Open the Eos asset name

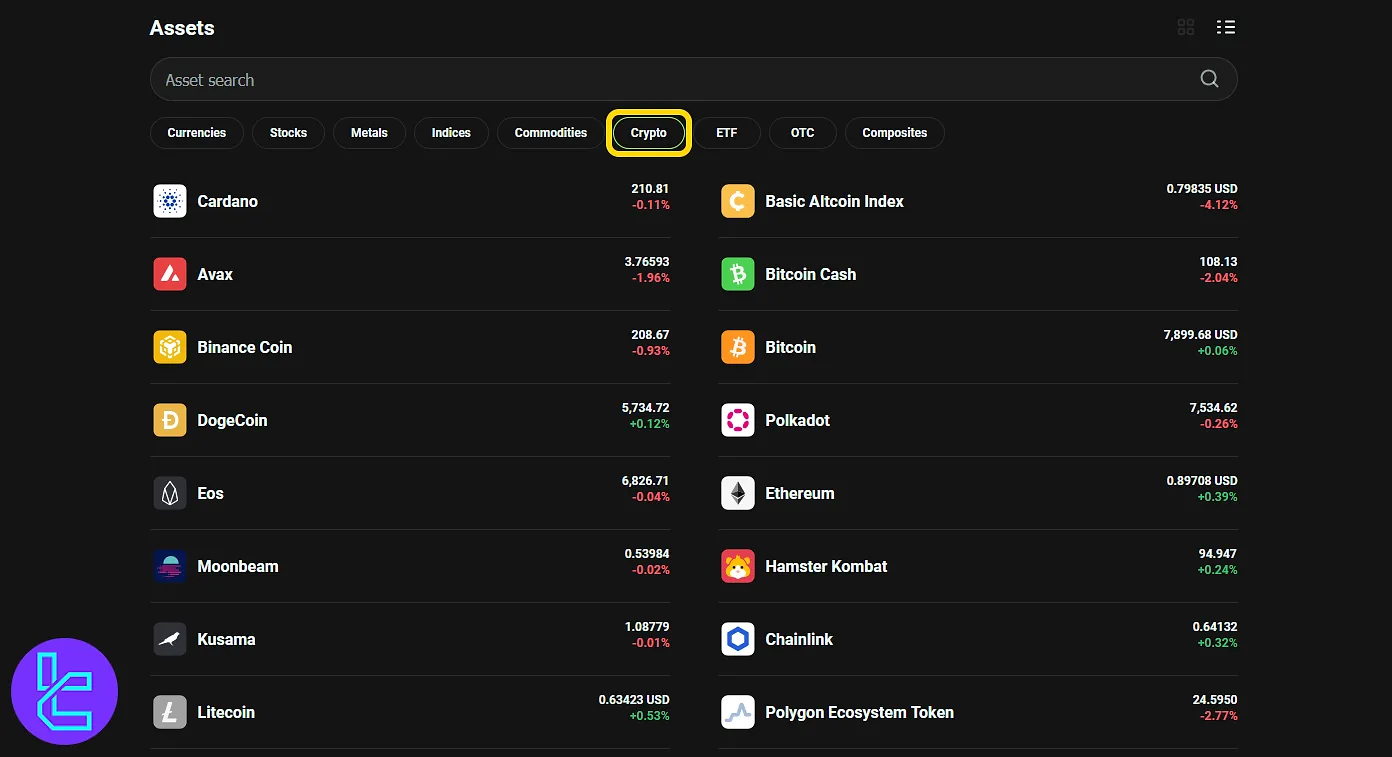point(211,493)
